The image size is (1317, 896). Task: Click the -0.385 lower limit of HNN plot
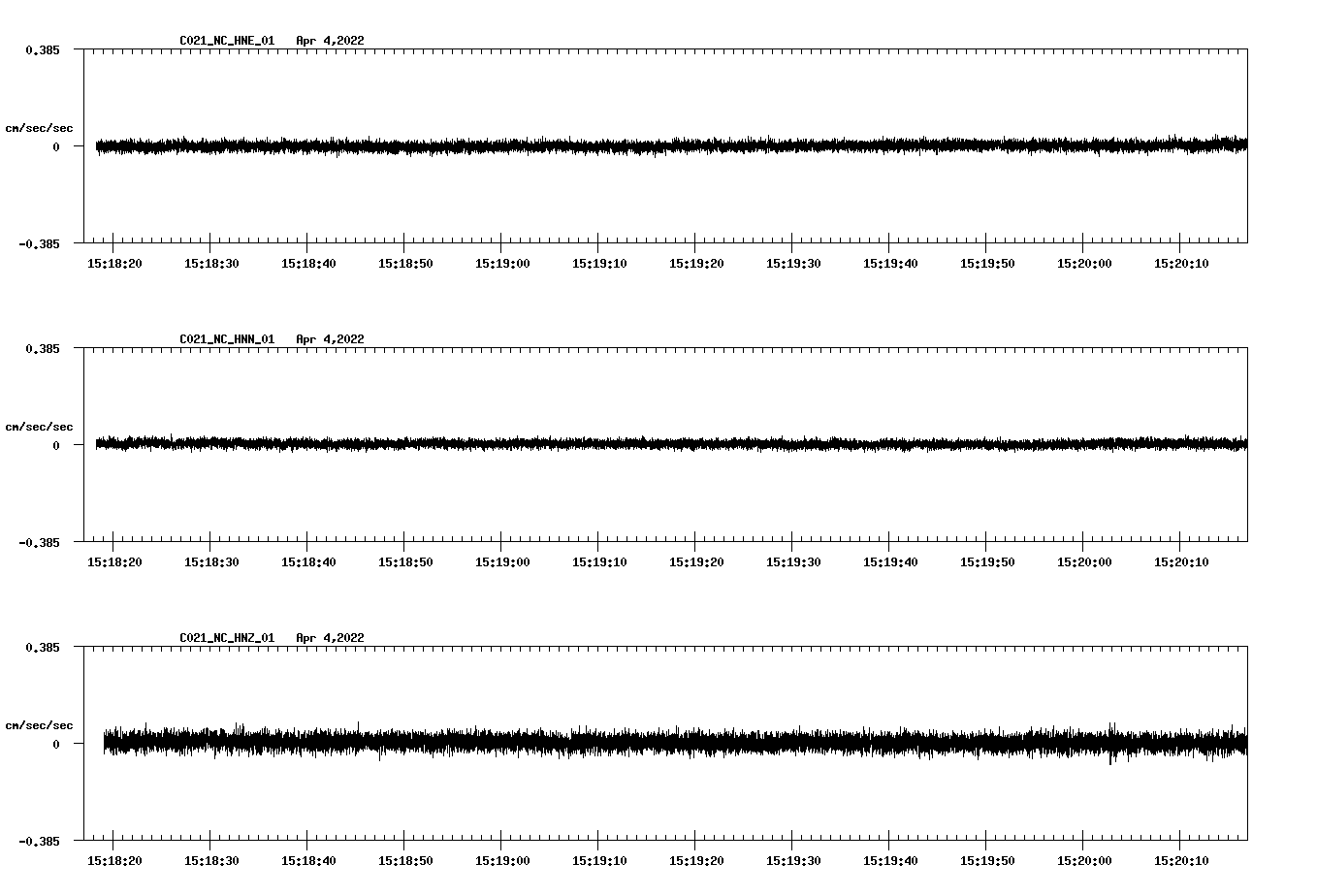tap(39, 542)
